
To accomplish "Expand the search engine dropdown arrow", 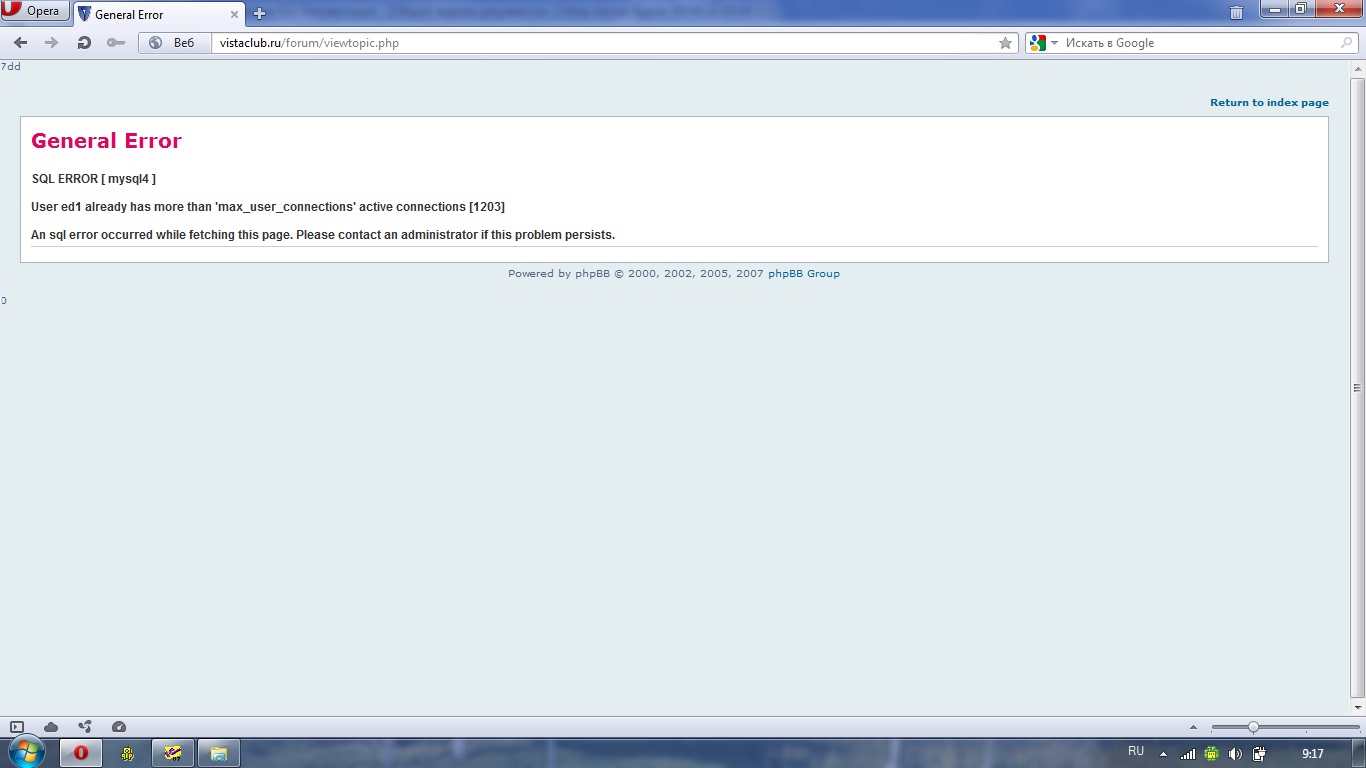I will pos(1054,43).
